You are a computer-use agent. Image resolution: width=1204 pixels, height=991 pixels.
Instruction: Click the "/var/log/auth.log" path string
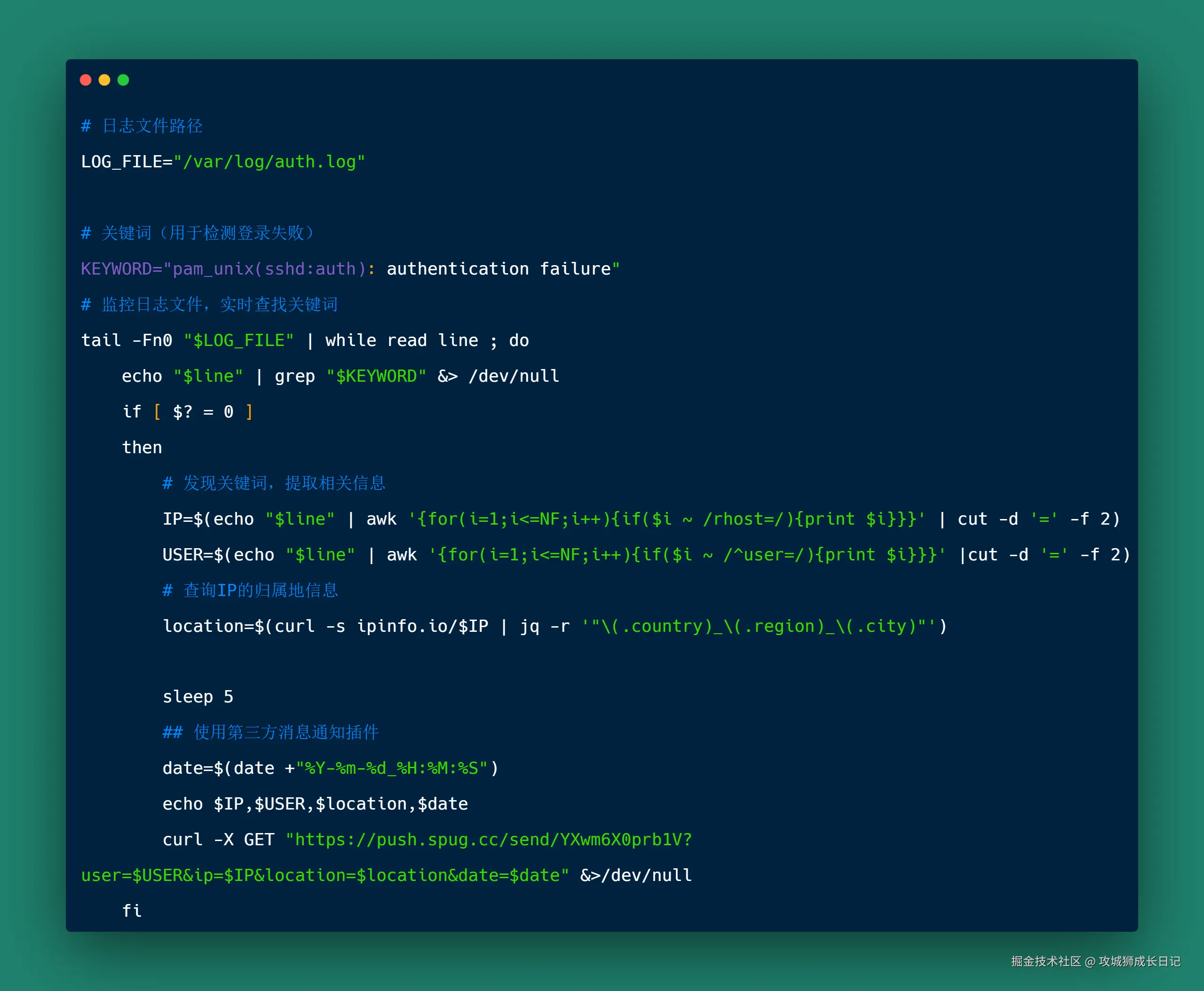269,162
